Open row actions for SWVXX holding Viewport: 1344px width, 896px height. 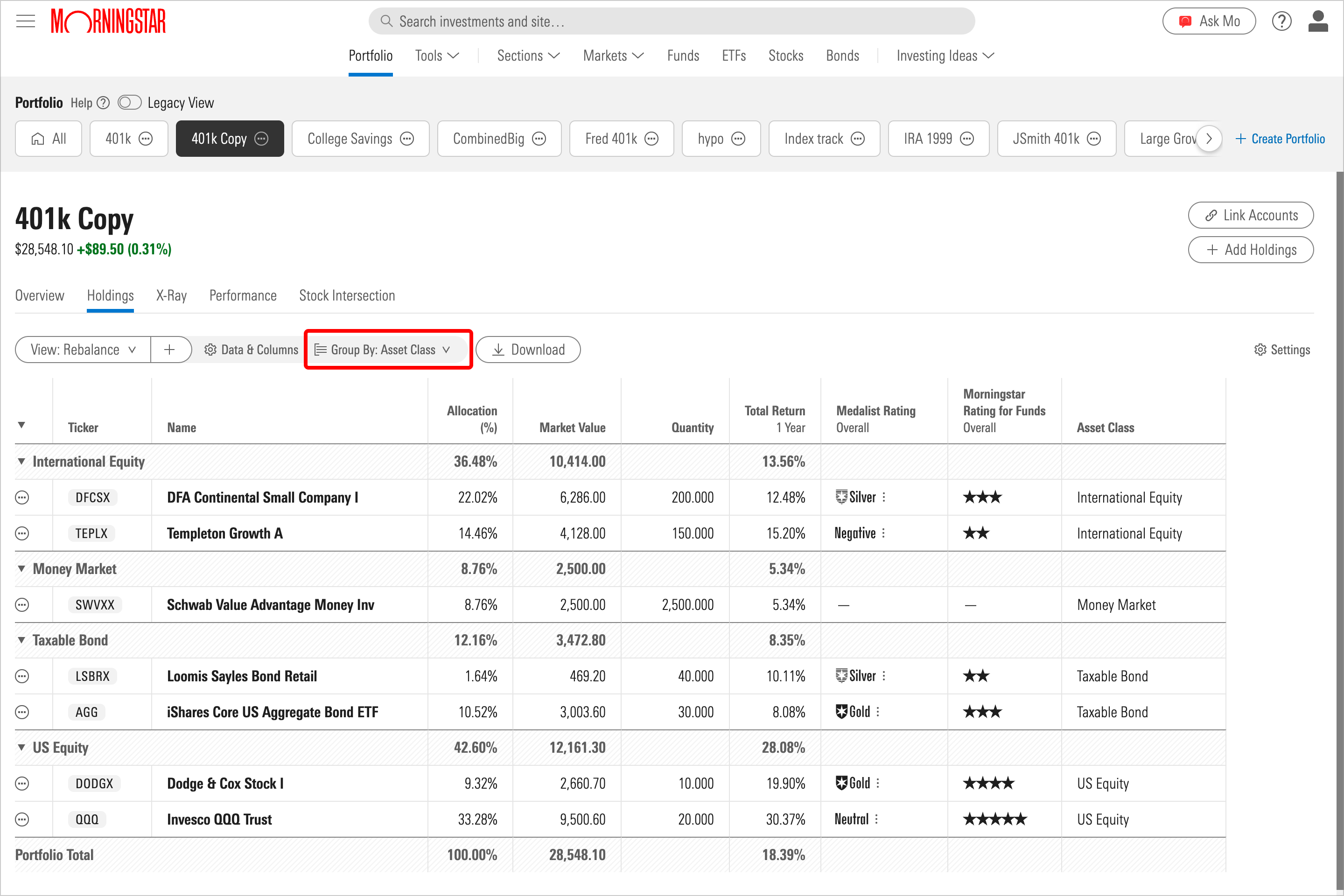22,605
